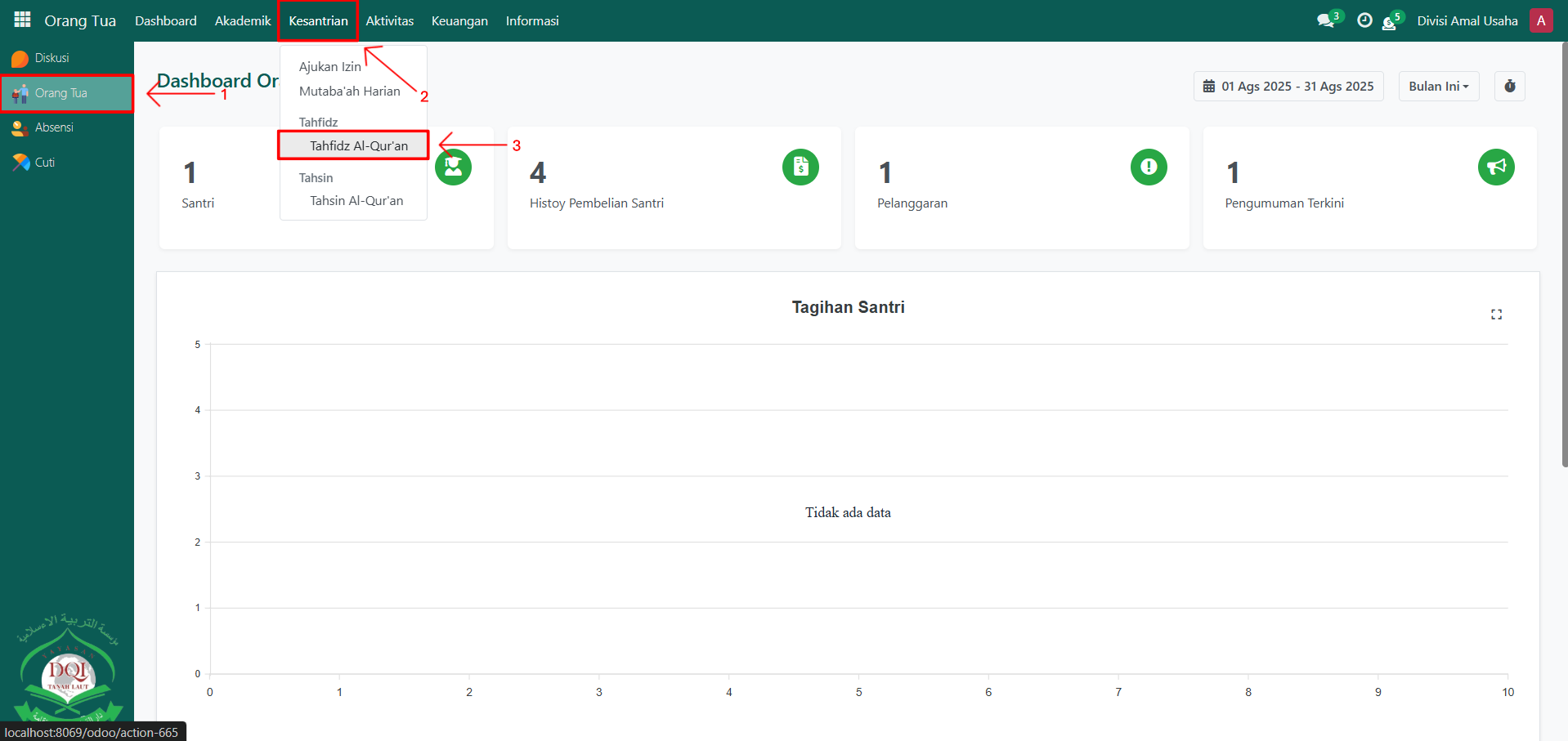Select Ajukan Izin menu item
The height and width of the screenshot is (741, 1568).
329,67
